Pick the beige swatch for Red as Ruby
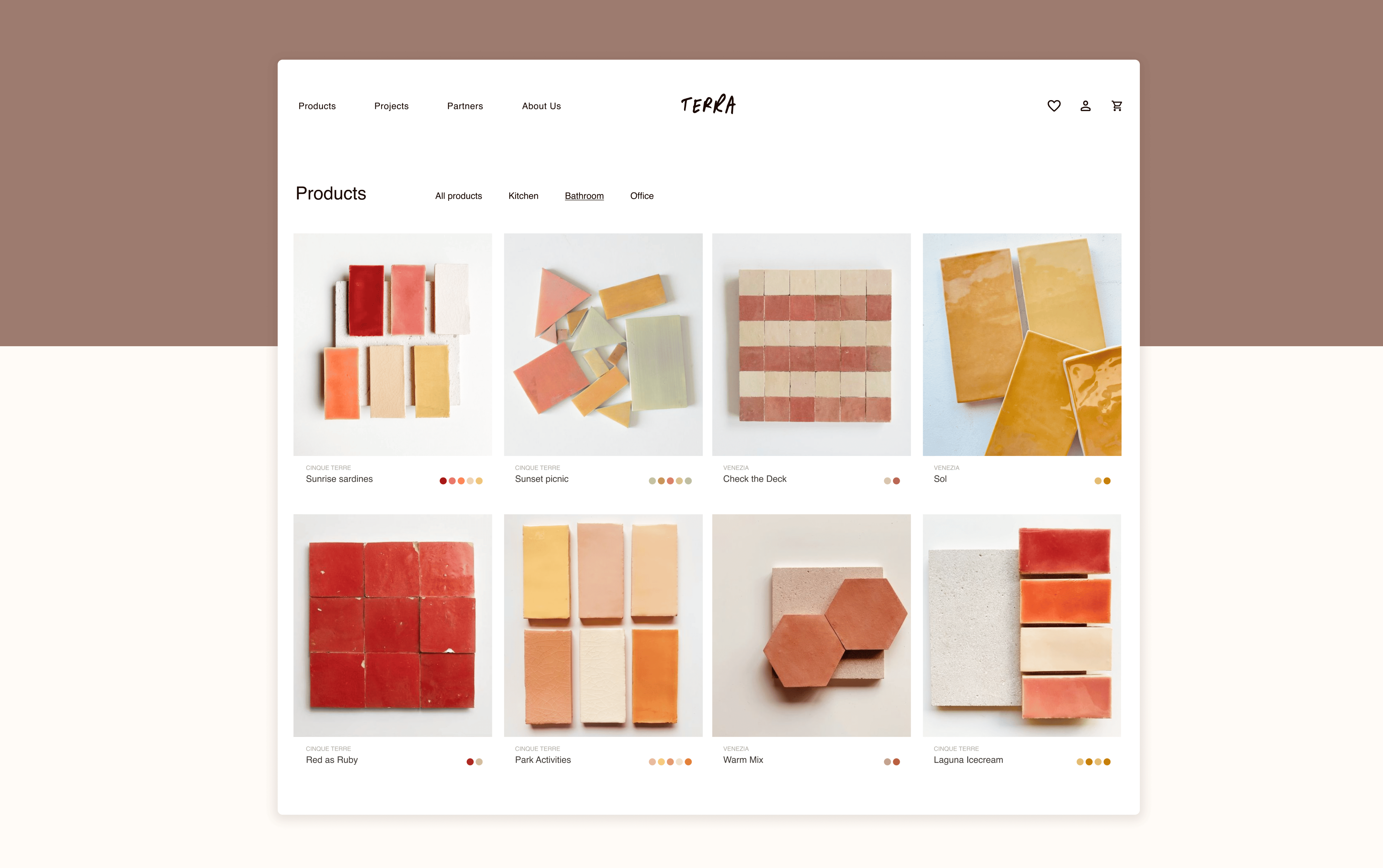1383x868 pixels. (x=479, y=762)
